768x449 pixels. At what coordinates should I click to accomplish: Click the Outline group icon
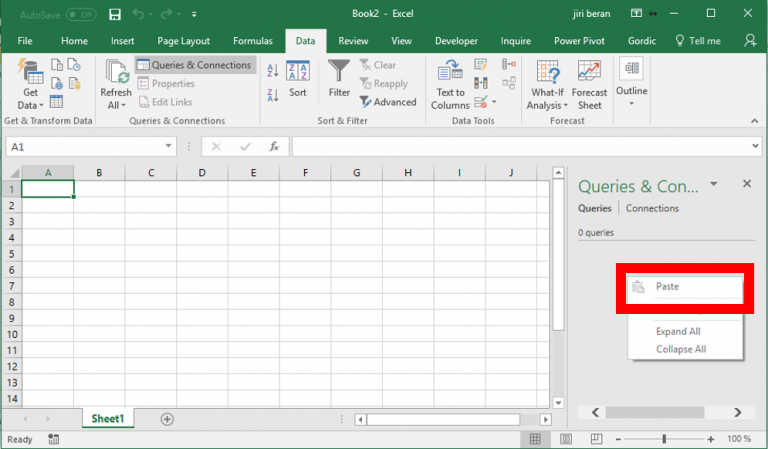[x=632, y=68]
